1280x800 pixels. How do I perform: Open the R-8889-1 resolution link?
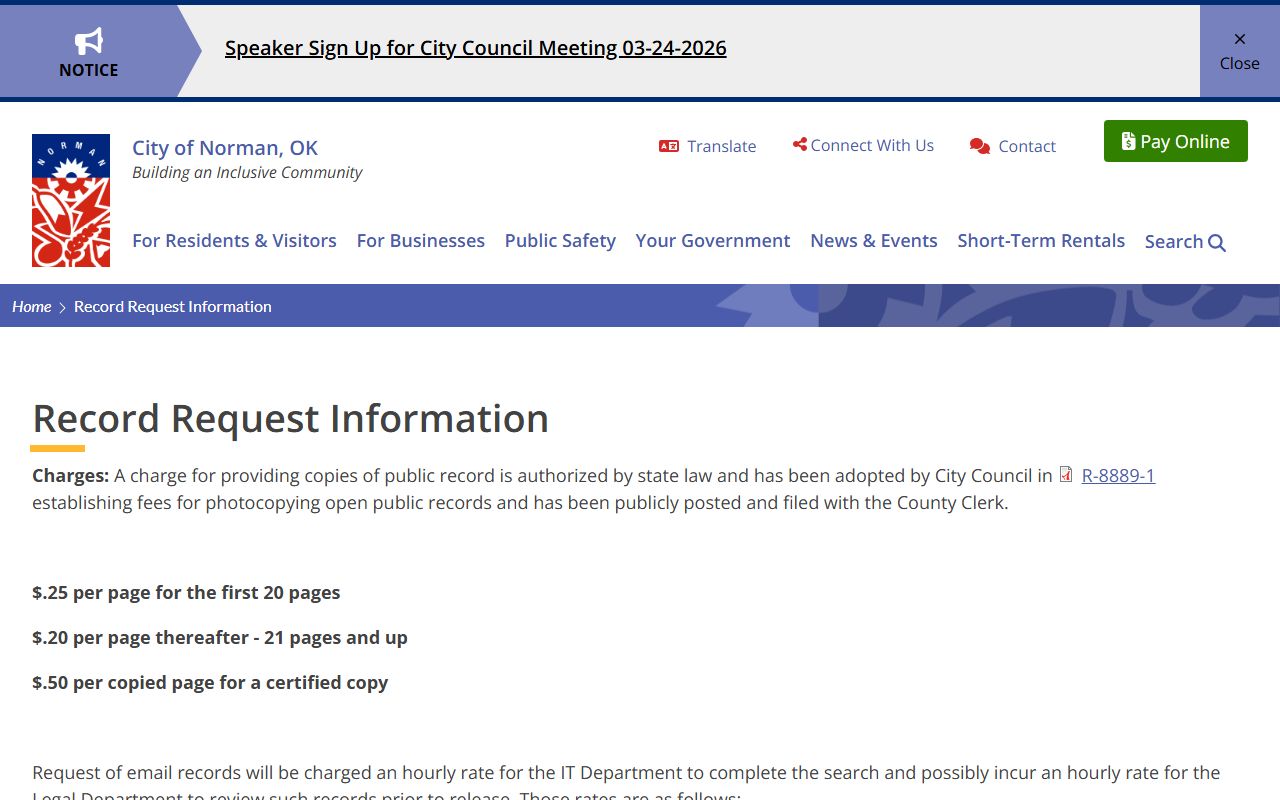point(1118,476)
